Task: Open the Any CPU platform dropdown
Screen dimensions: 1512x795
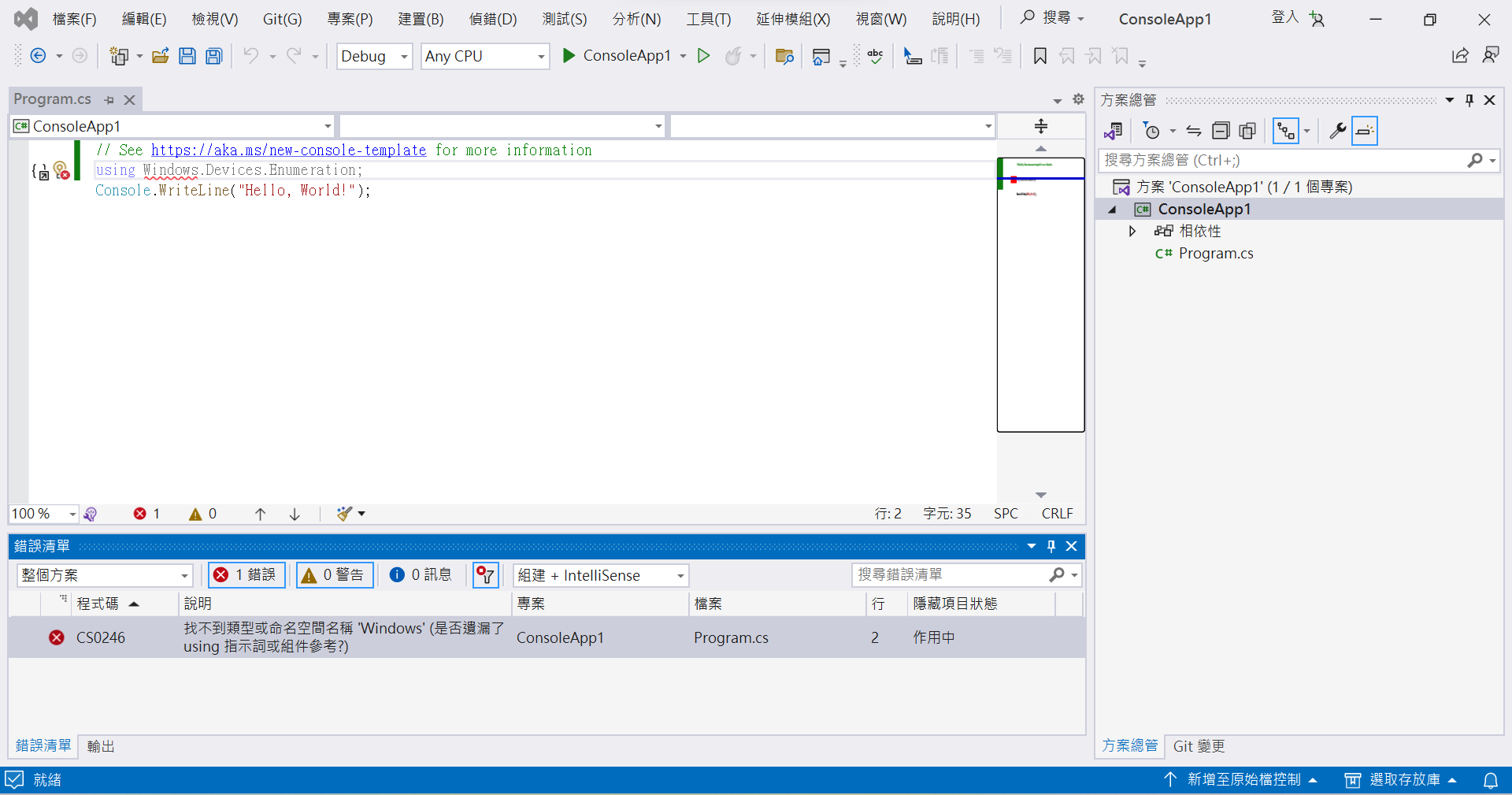Action: tap(485, 56)
